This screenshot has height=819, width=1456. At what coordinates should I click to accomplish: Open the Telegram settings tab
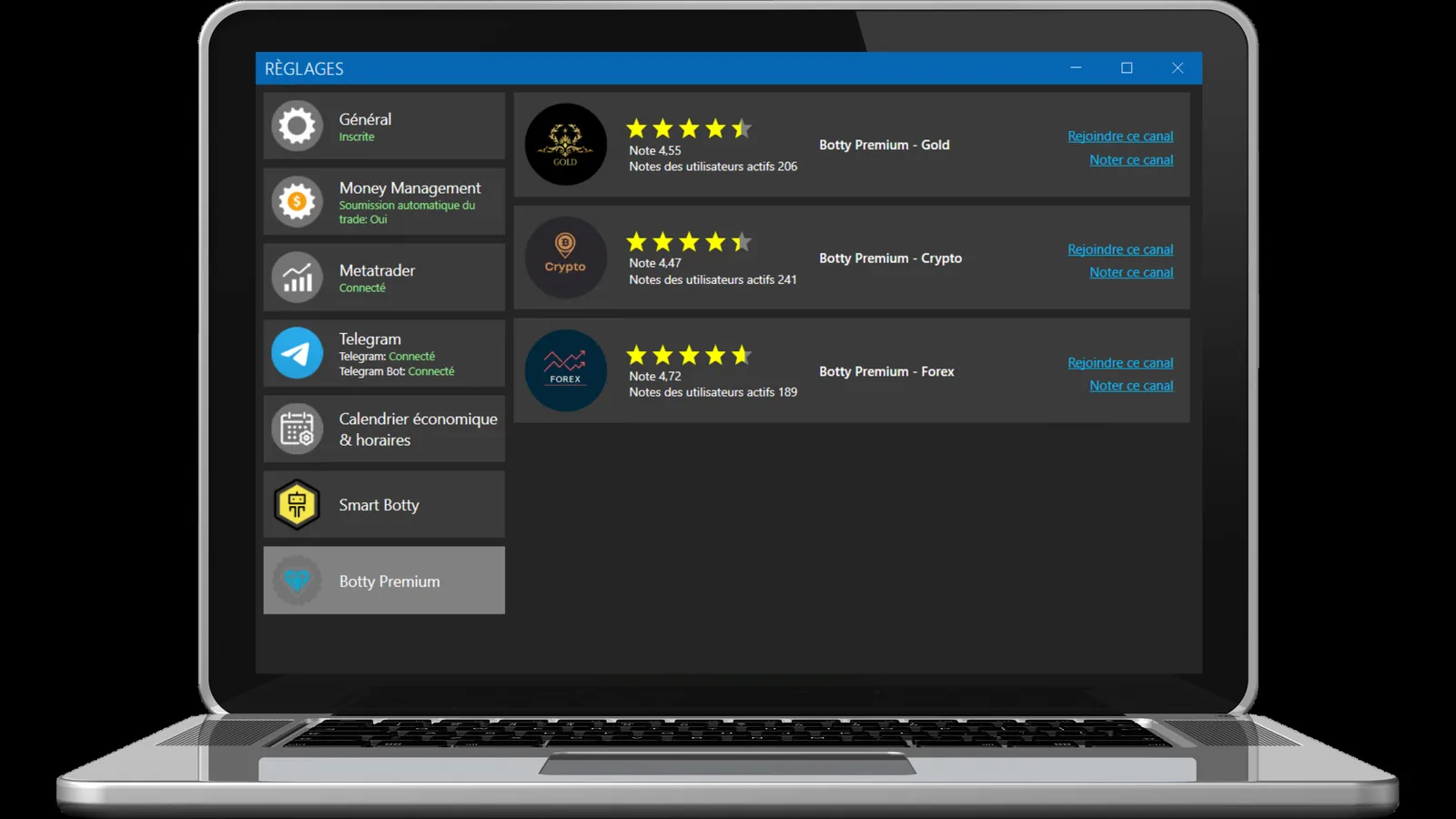384,353
